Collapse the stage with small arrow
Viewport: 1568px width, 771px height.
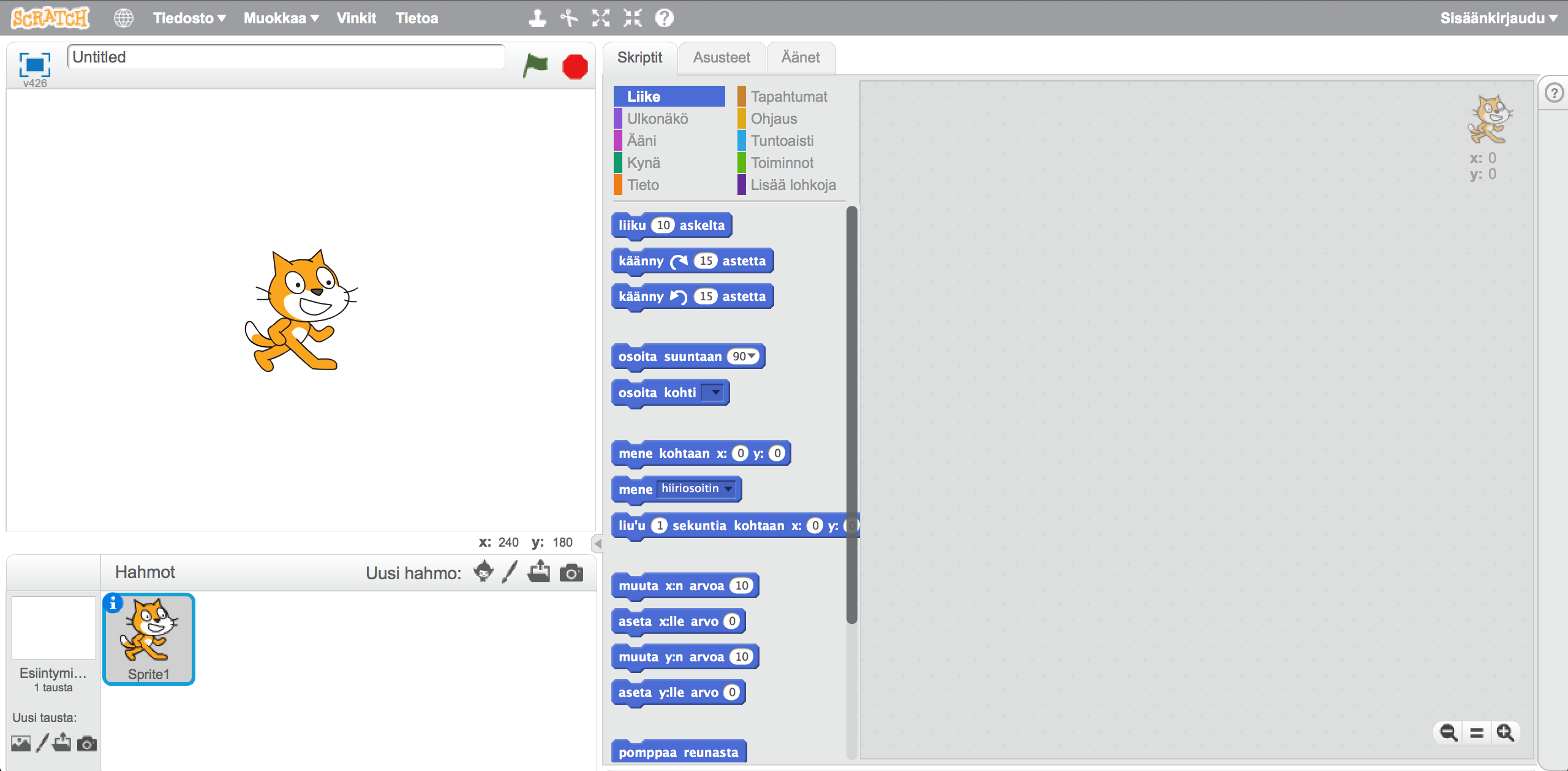[598, 544]
